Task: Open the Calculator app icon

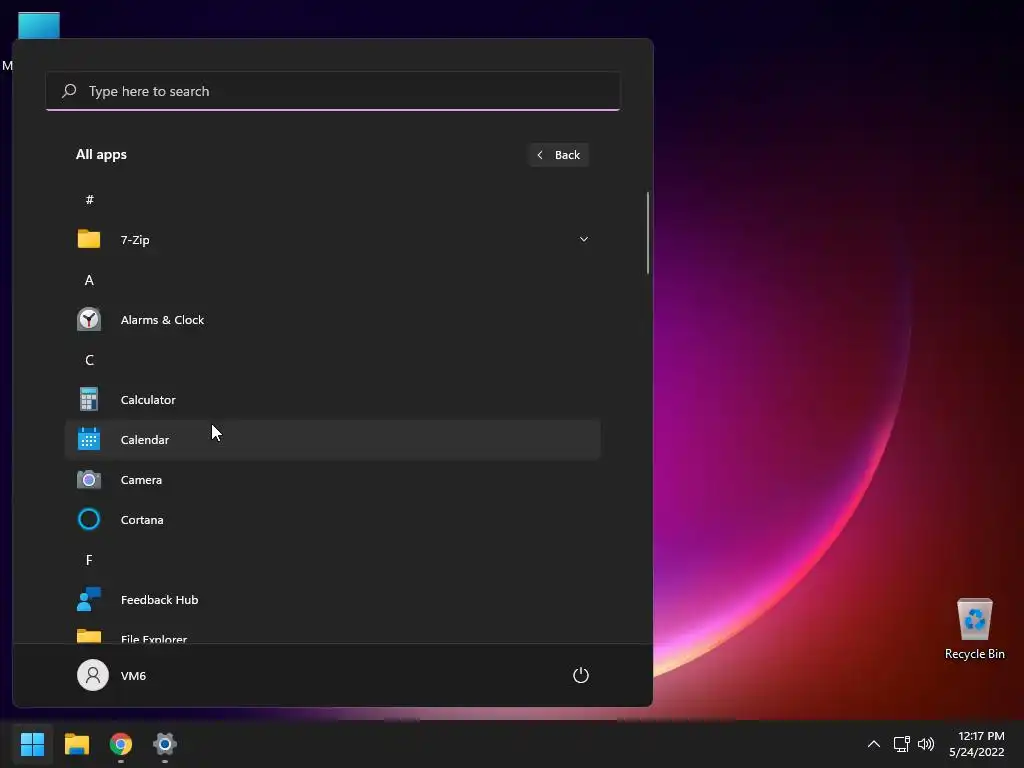Action: point(89,399)
